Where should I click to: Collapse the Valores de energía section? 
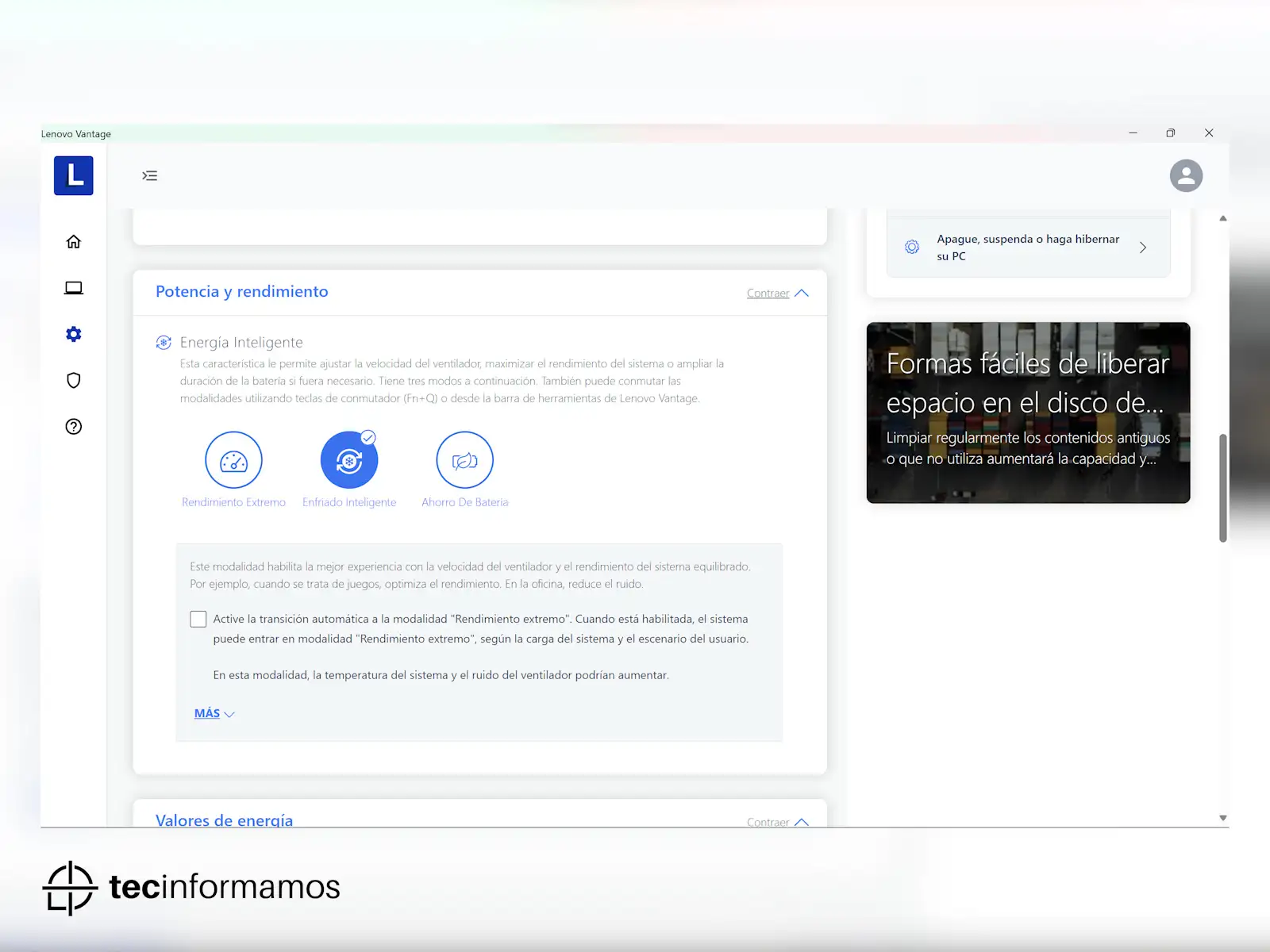777,821
